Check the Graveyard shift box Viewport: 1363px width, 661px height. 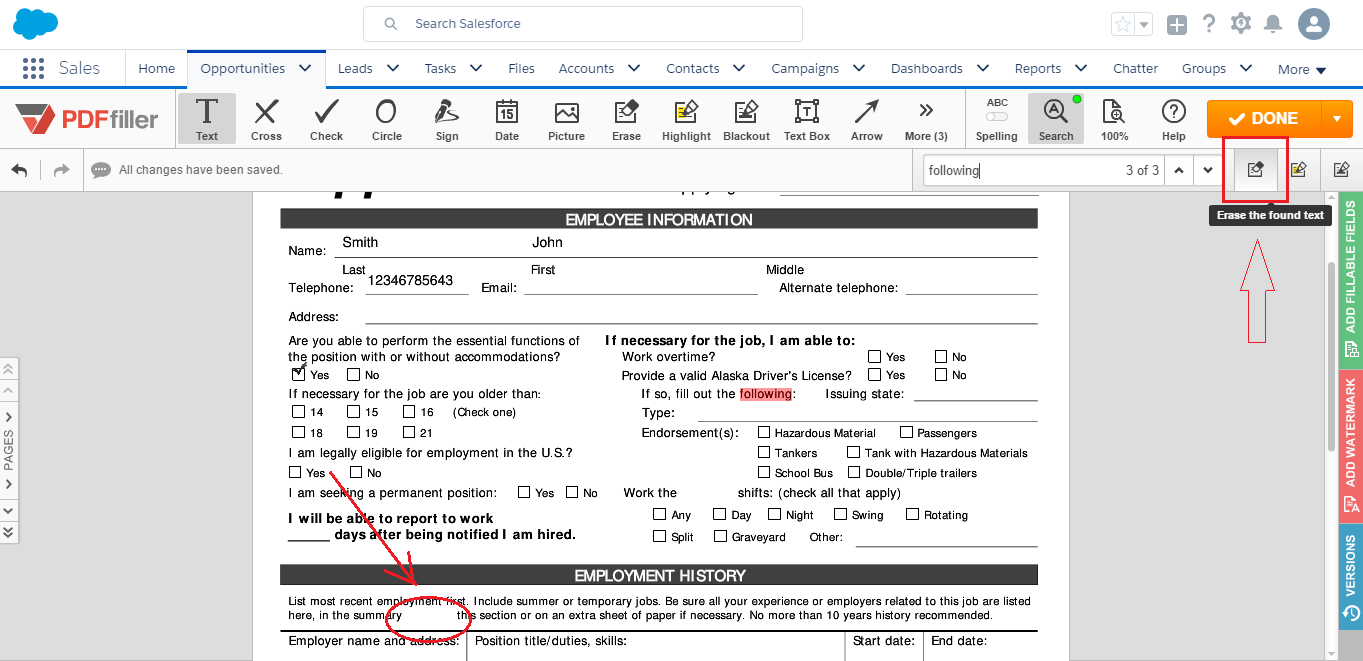(x=720, y=536)
